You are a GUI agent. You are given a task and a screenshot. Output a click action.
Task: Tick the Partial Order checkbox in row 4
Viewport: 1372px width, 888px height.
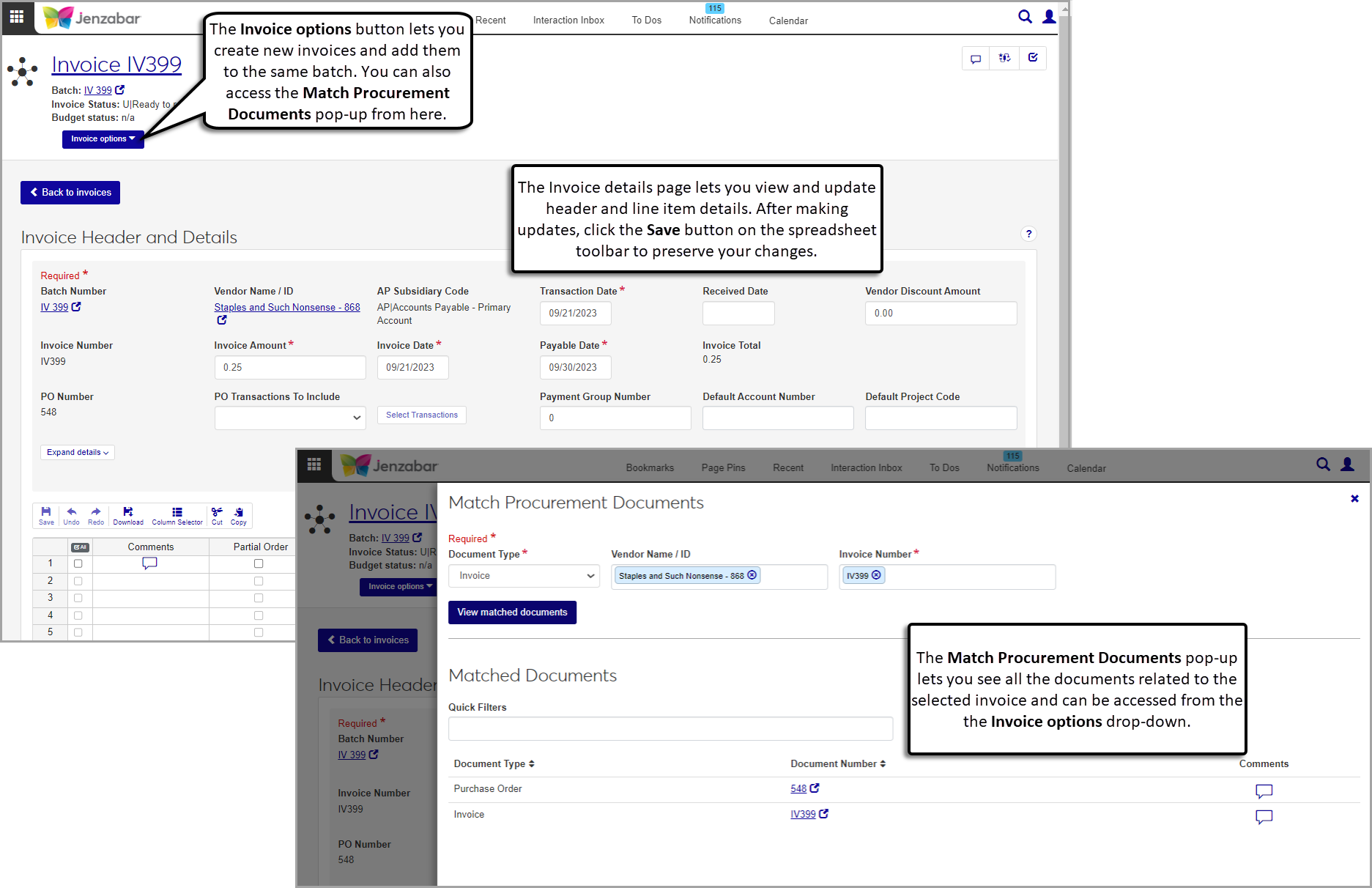tap(259, 615)
